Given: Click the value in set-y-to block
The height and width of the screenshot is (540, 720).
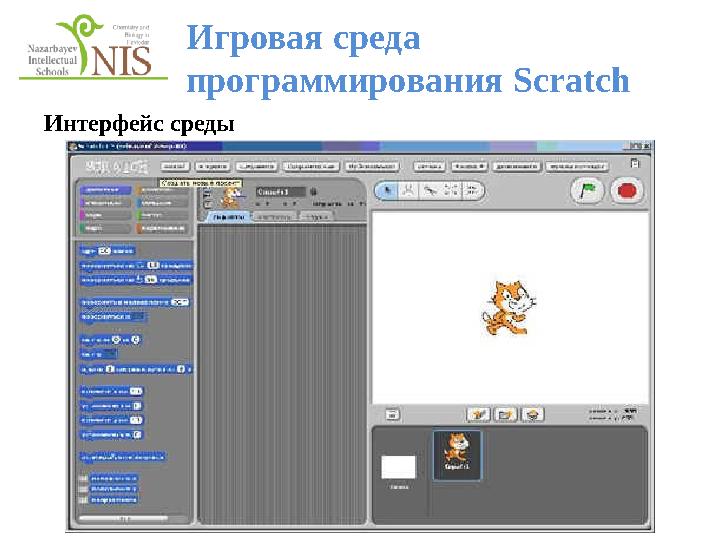Looking at the screenshot, I should (x=137, y=434).
